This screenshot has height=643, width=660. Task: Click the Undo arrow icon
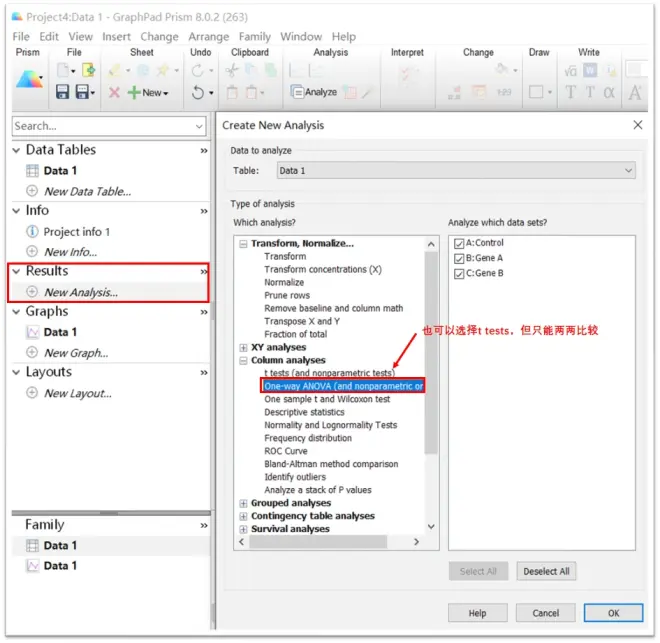click(x=199, y=92)
